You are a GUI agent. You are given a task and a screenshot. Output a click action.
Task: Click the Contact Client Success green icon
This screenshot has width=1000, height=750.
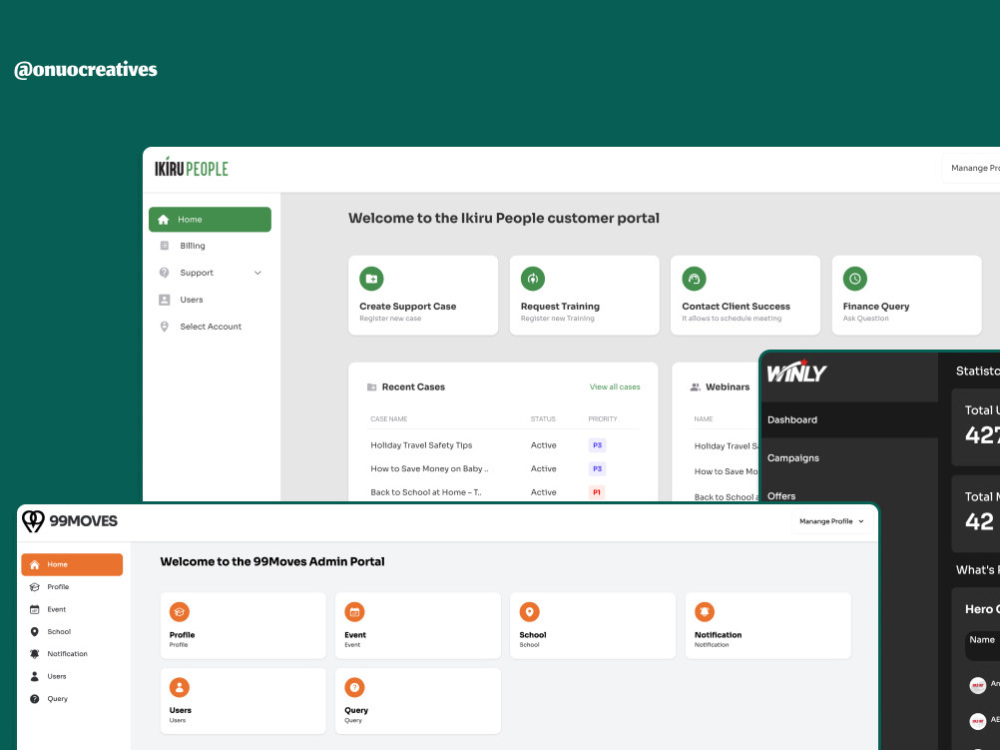point(694,279)
